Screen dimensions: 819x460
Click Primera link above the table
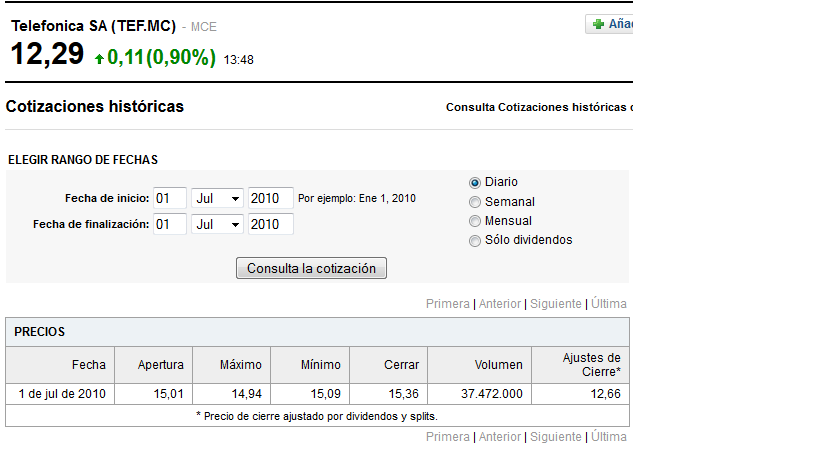(448, 304)
